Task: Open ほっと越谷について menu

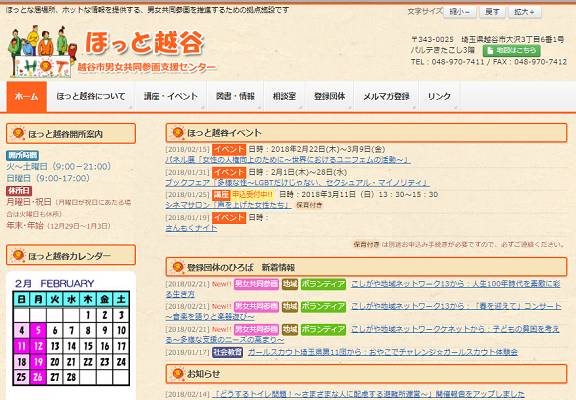Action: point(91,96)
